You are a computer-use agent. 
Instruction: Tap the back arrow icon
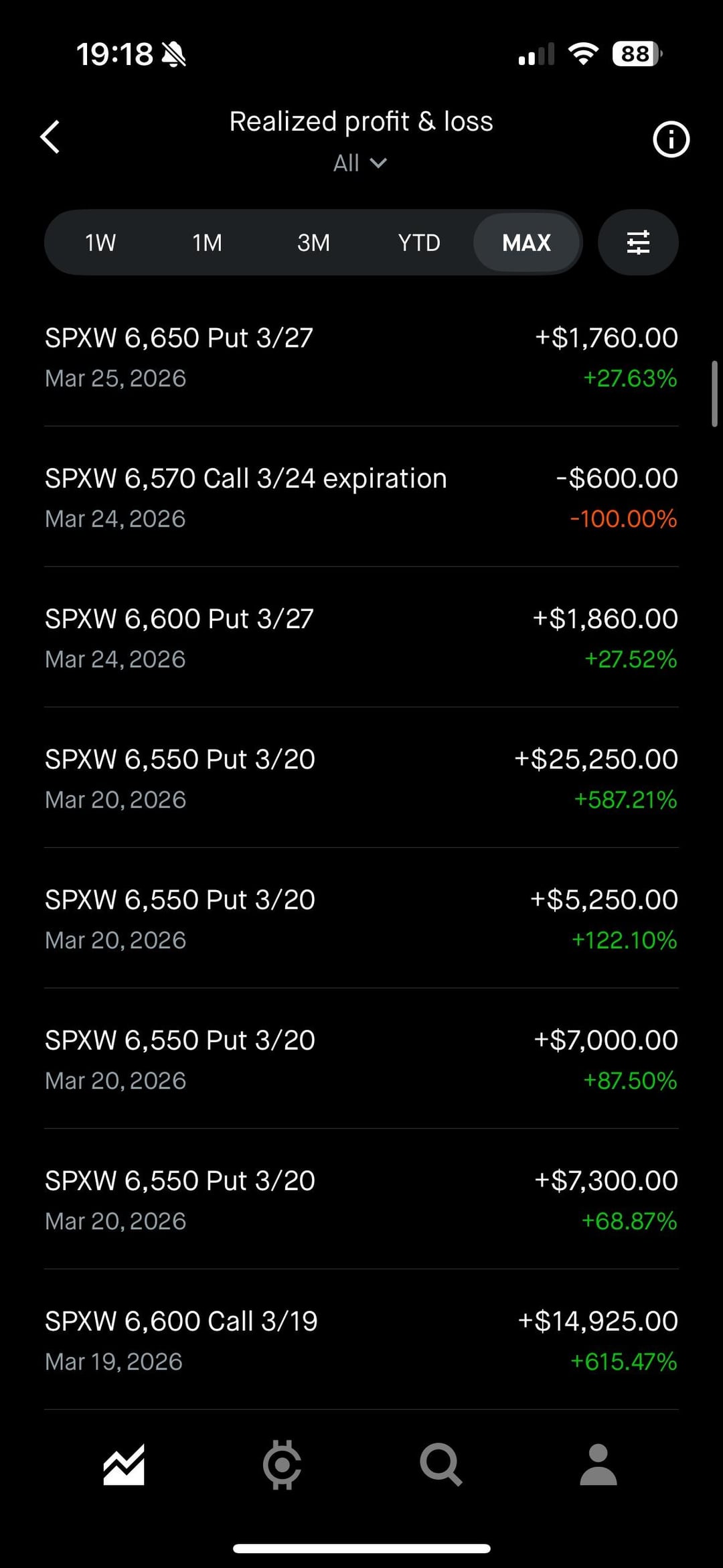[50, 137]
